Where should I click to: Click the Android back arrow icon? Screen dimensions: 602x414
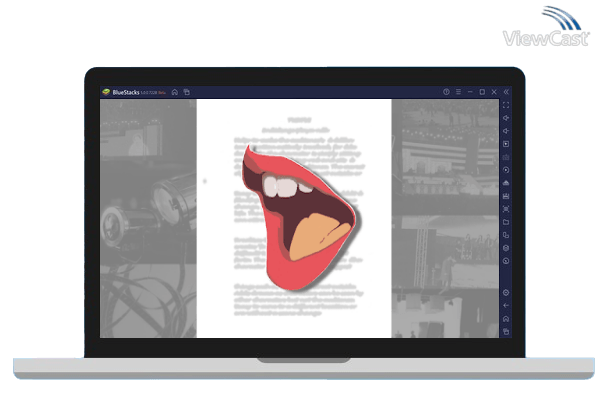506,306
